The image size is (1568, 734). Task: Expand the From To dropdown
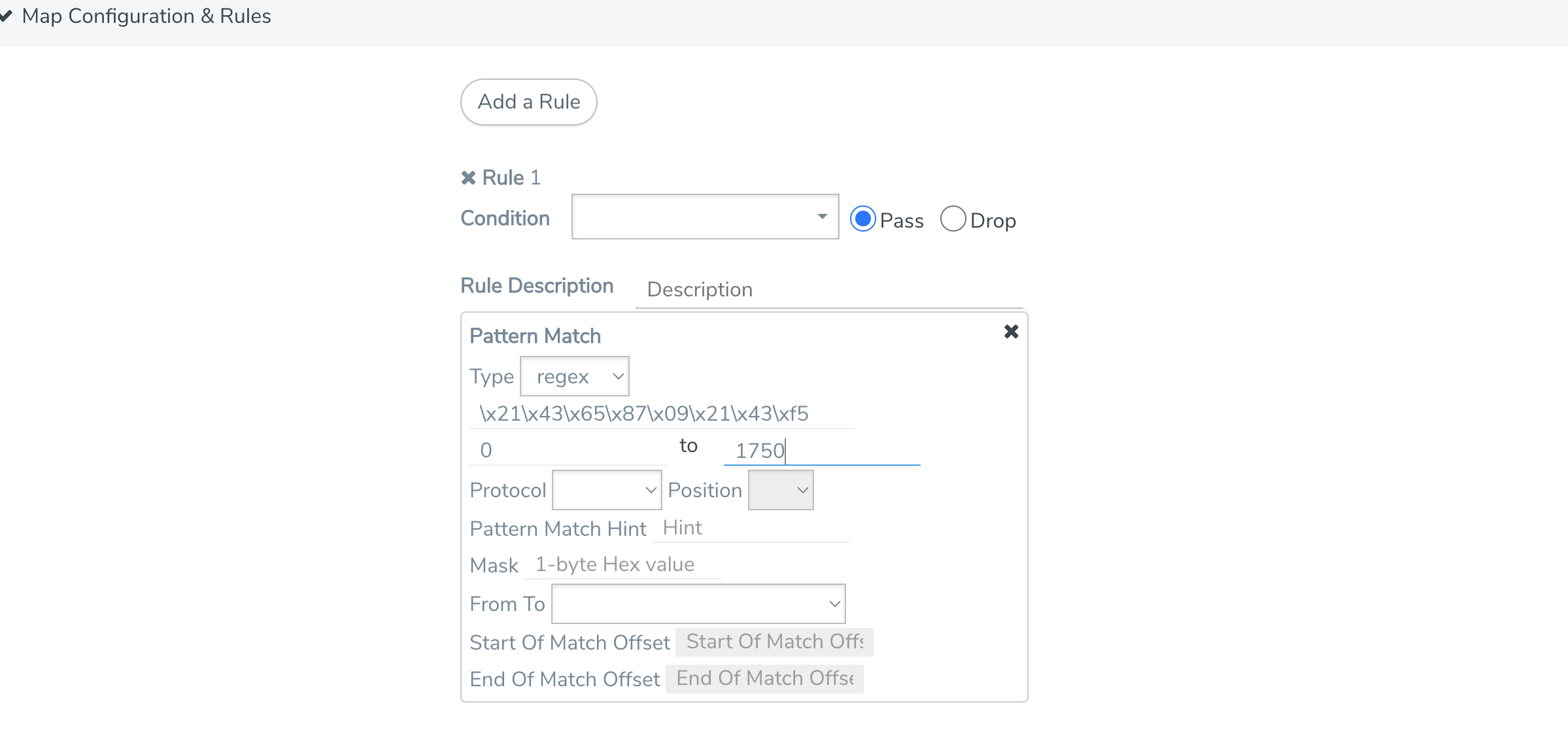click(x=698, y=604)
